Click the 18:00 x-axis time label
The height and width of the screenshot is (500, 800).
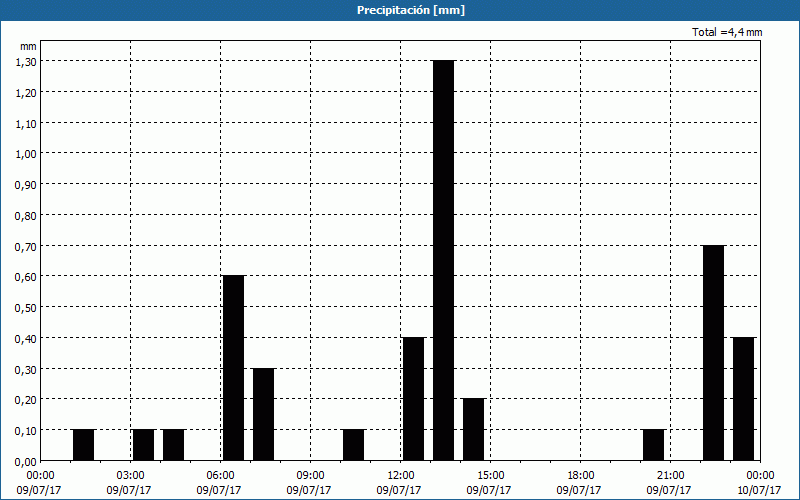(580, 476)
